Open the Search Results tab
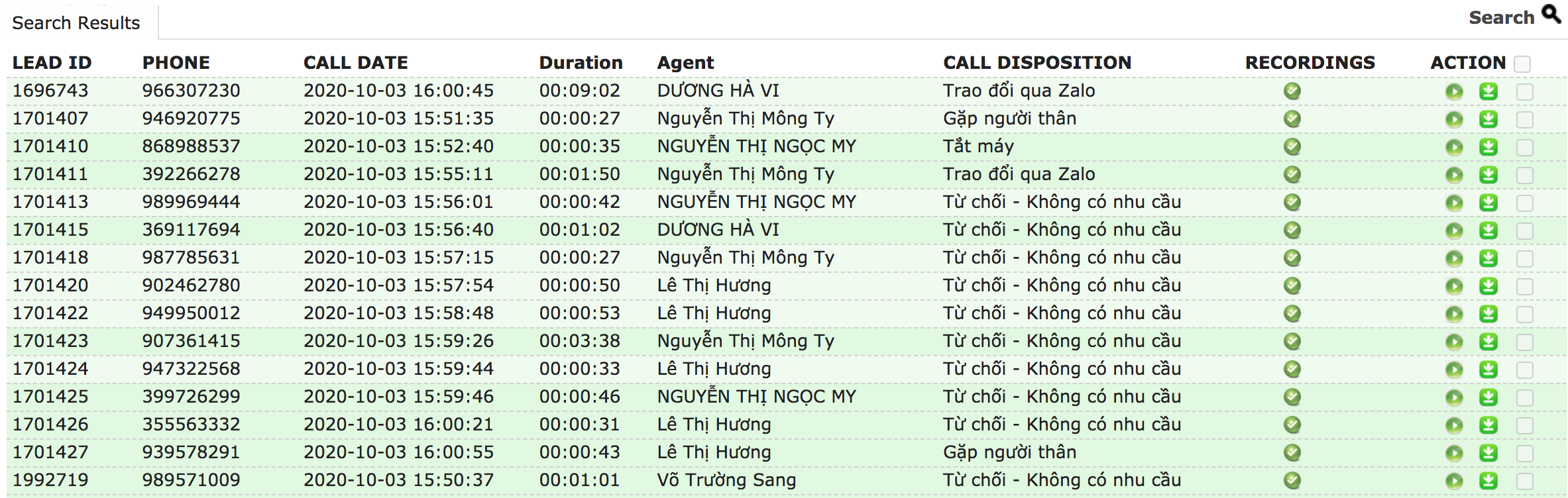 click(x=76, y=23)
